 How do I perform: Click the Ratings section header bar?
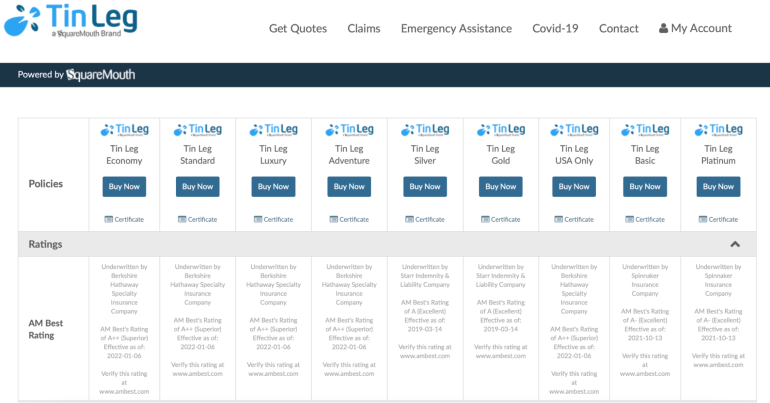coord(380,243)
